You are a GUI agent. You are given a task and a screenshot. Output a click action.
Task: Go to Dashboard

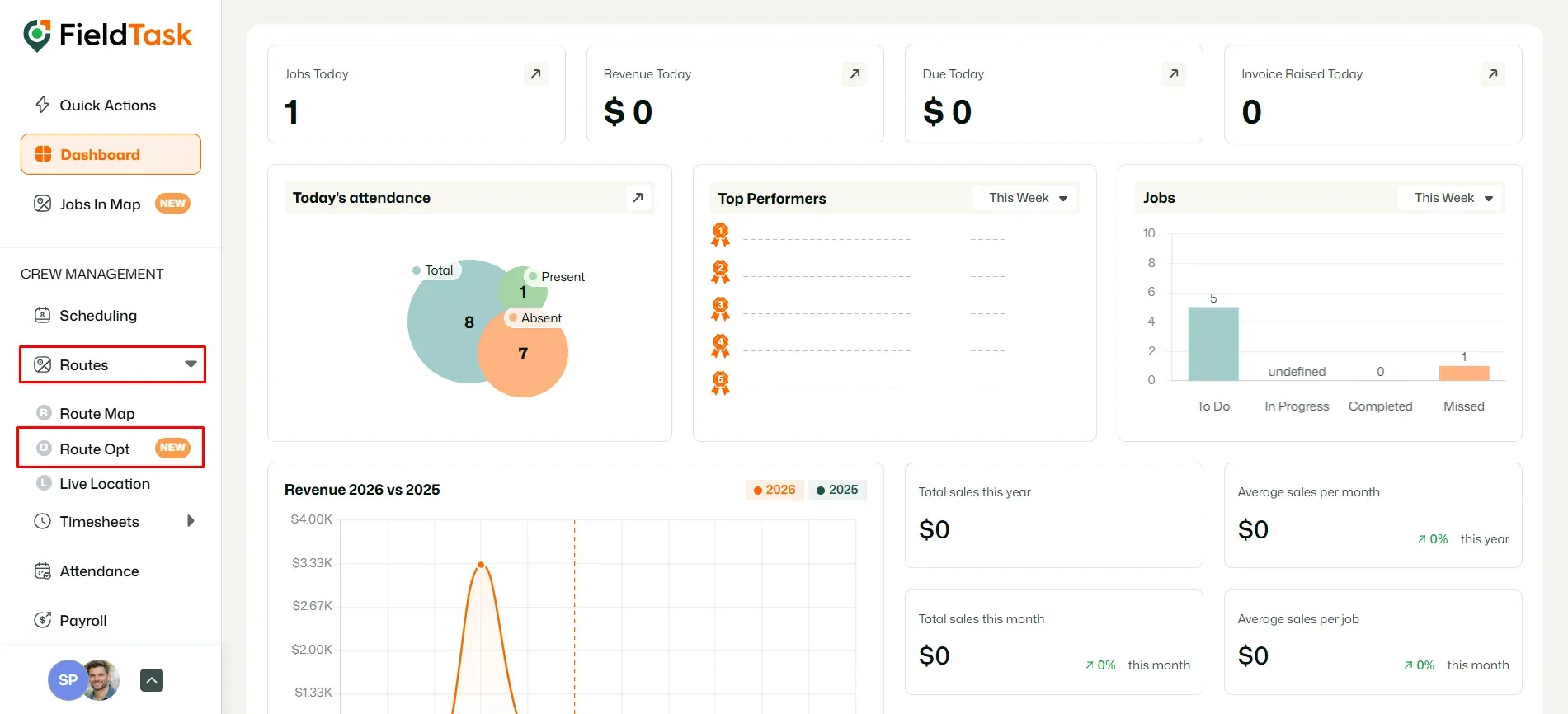click(x=111, y=154)
